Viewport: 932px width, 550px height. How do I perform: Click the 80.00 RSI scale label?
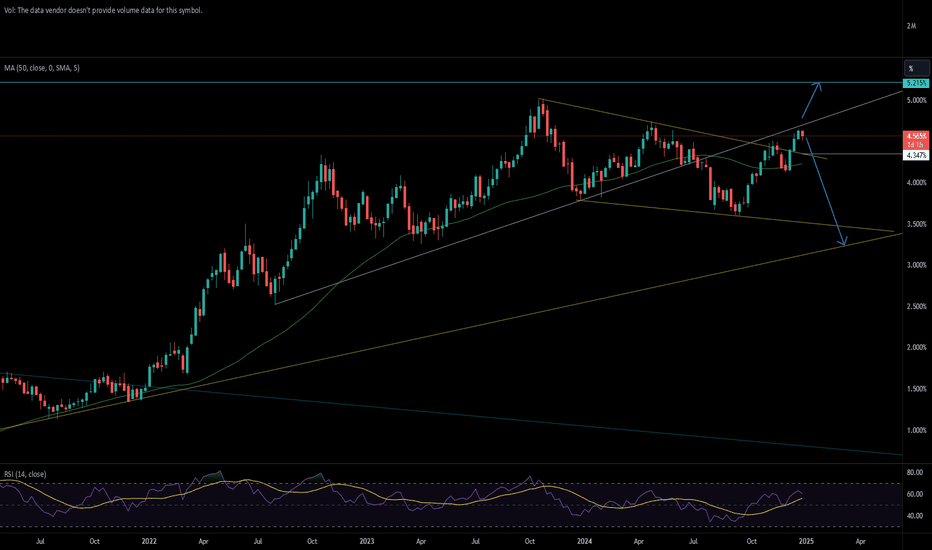point(915,473)
